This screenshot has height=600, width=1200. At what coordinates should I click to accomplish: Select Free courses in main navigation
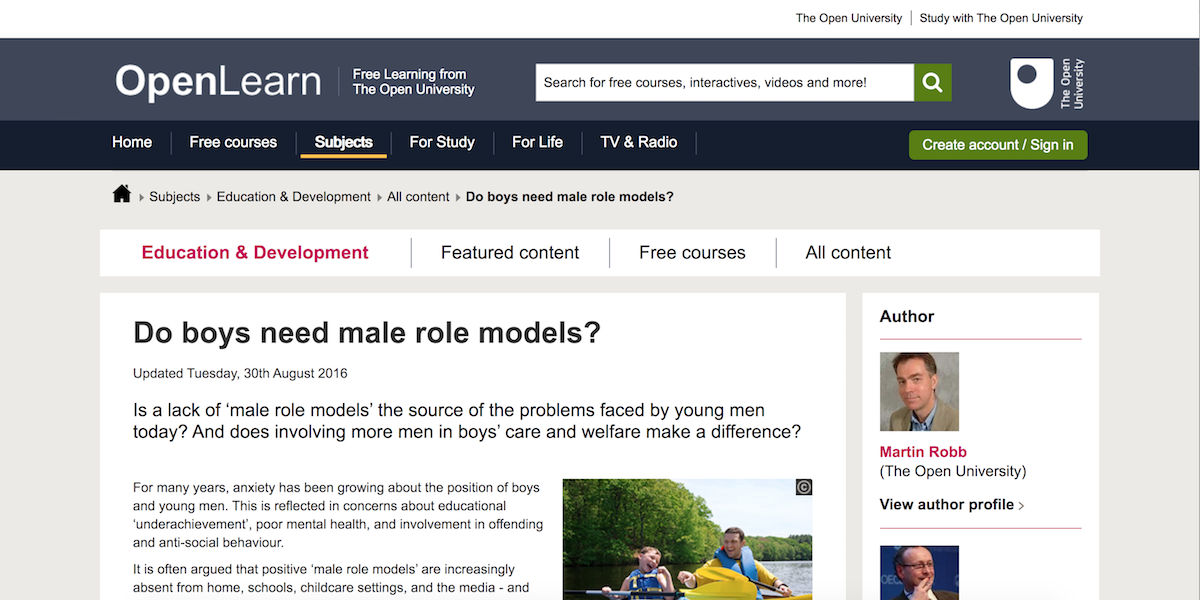(233, 142)
